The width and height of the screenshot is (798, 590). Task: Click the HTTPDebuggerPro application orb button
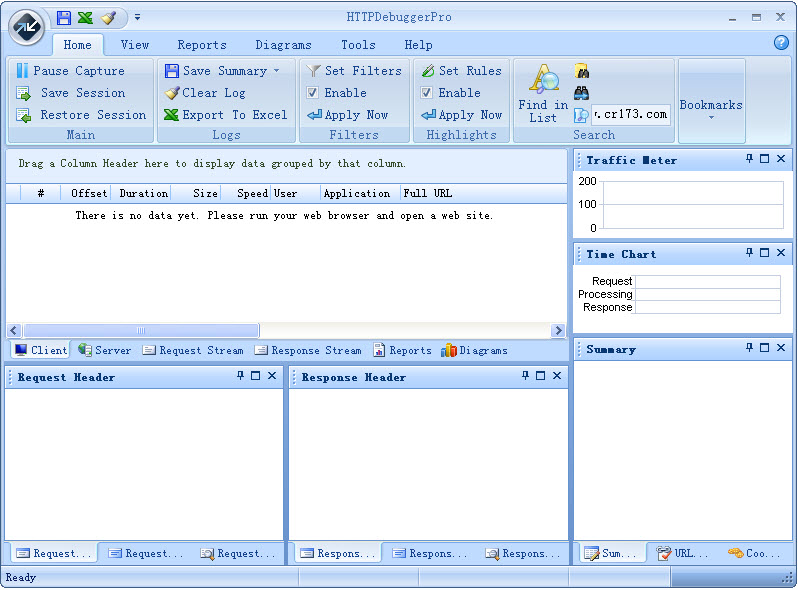pos(27,27)
